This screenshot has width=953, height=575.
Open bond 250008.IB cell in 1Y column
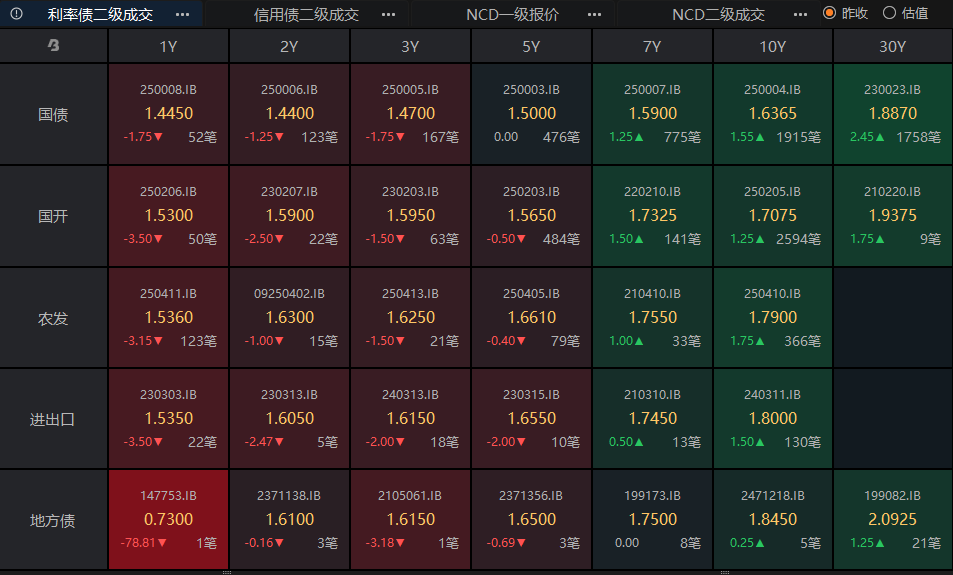point(168,114)
